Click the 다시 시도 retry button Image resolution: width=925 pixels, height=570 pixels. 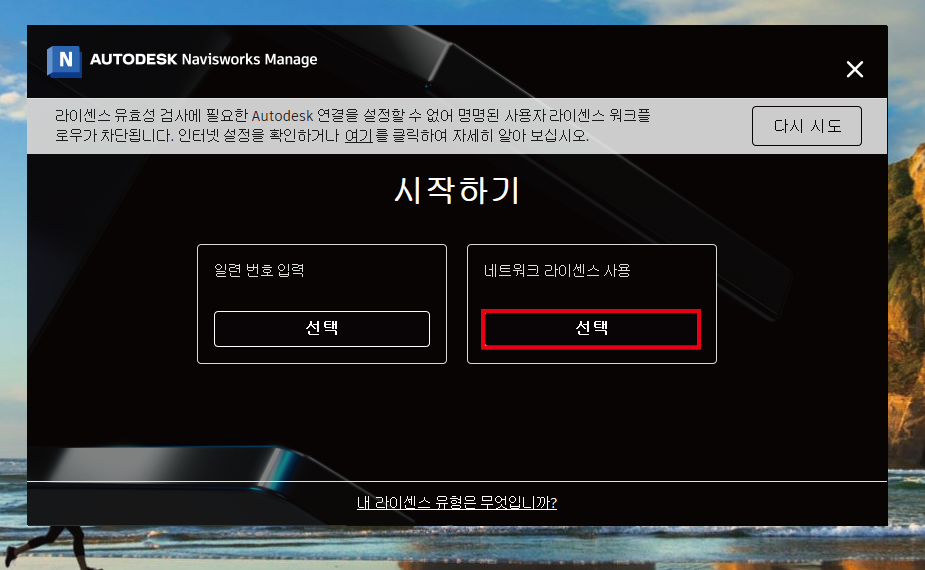tap(806, 126)
